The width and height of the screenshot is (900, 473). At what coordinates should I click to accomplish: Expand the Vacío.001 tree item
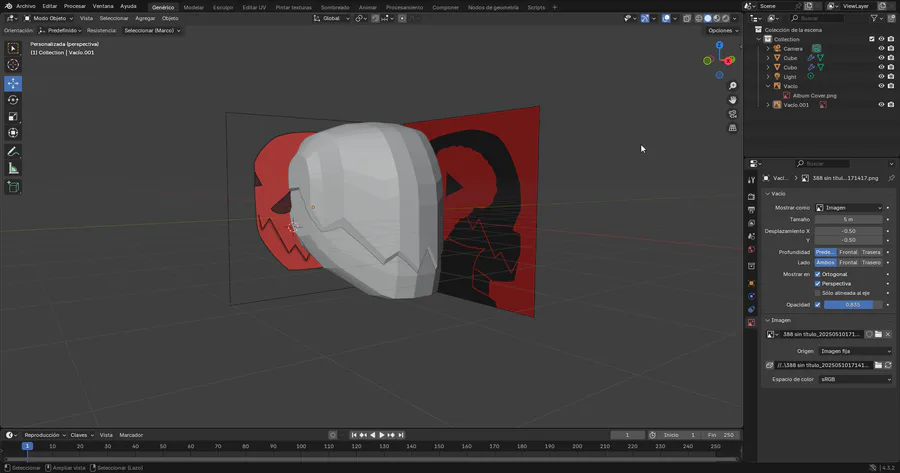pyautogui.click(x=768, y=104)
